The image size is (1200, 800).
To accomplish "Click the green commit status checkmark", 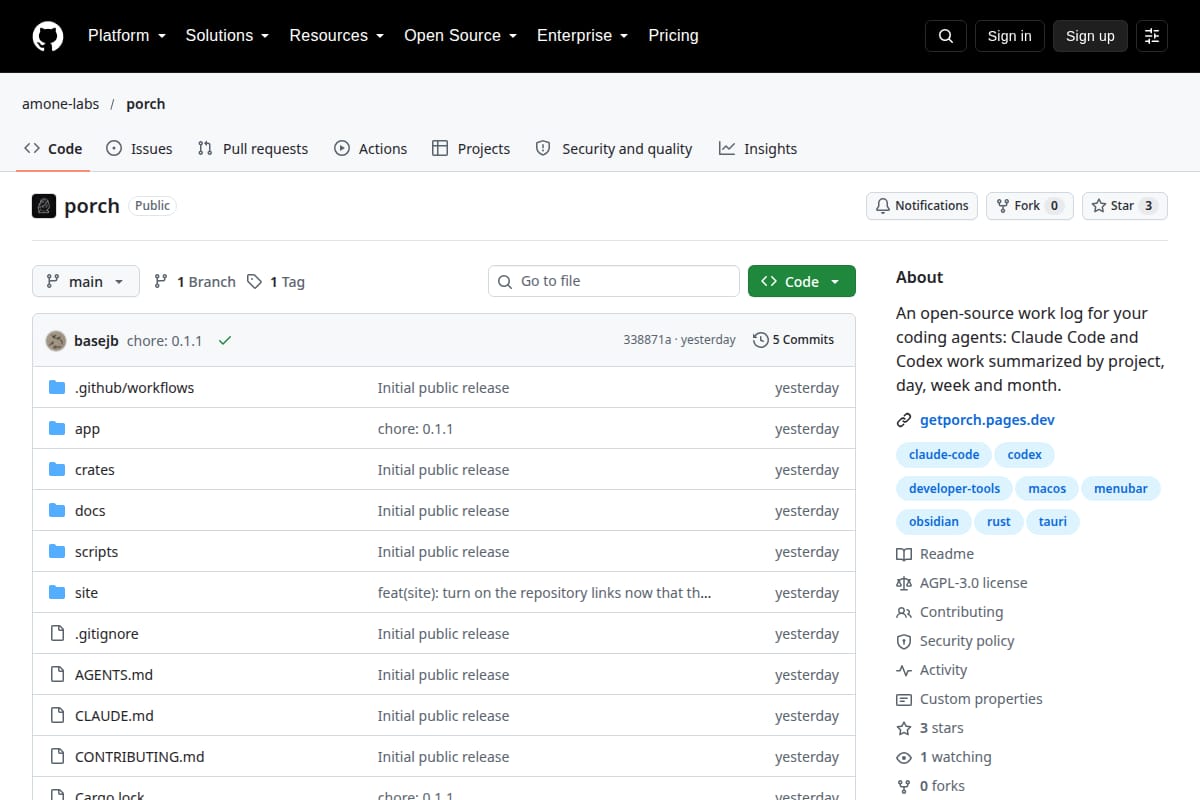I will click(x=225, y=340).
